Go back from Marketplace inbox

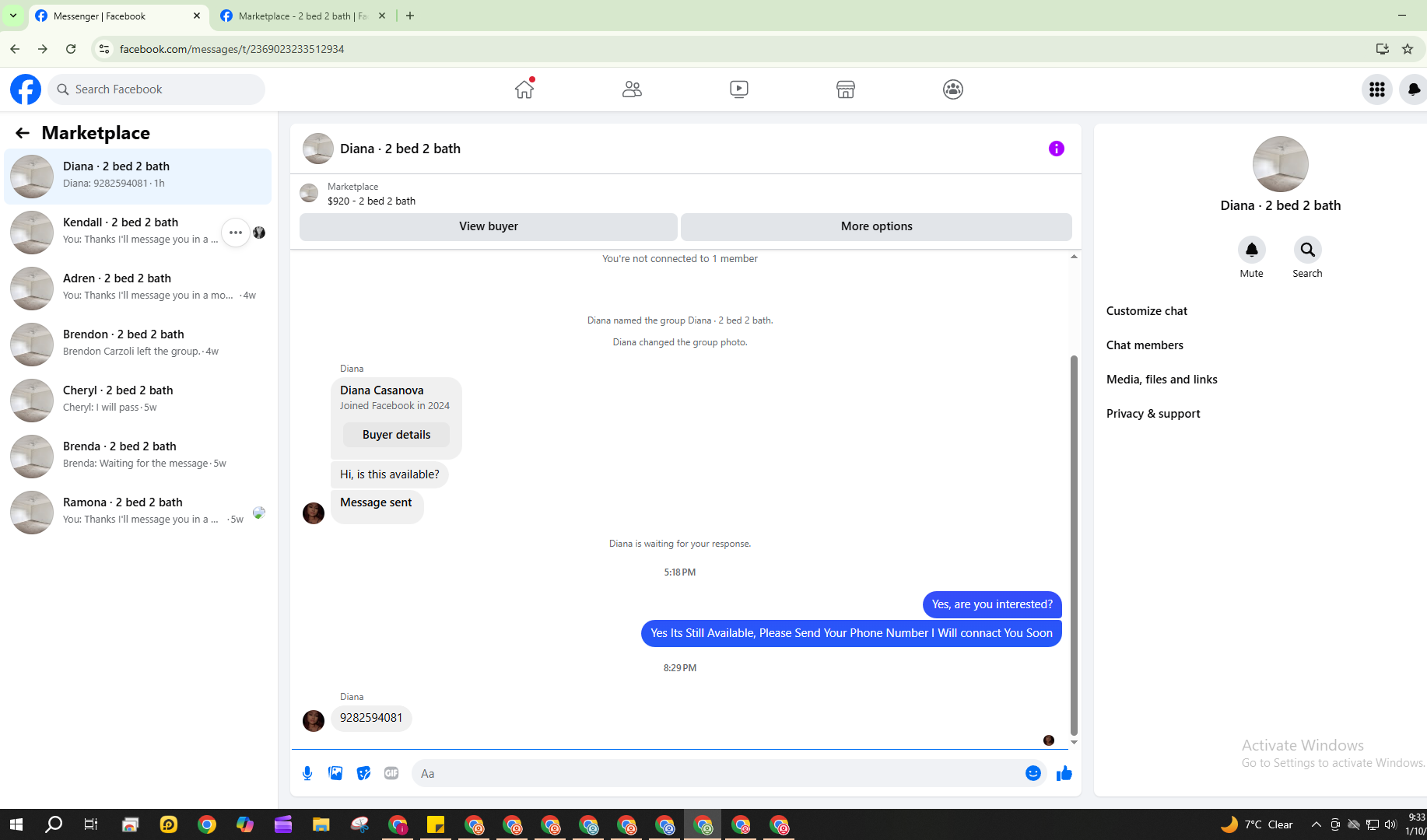23,133
